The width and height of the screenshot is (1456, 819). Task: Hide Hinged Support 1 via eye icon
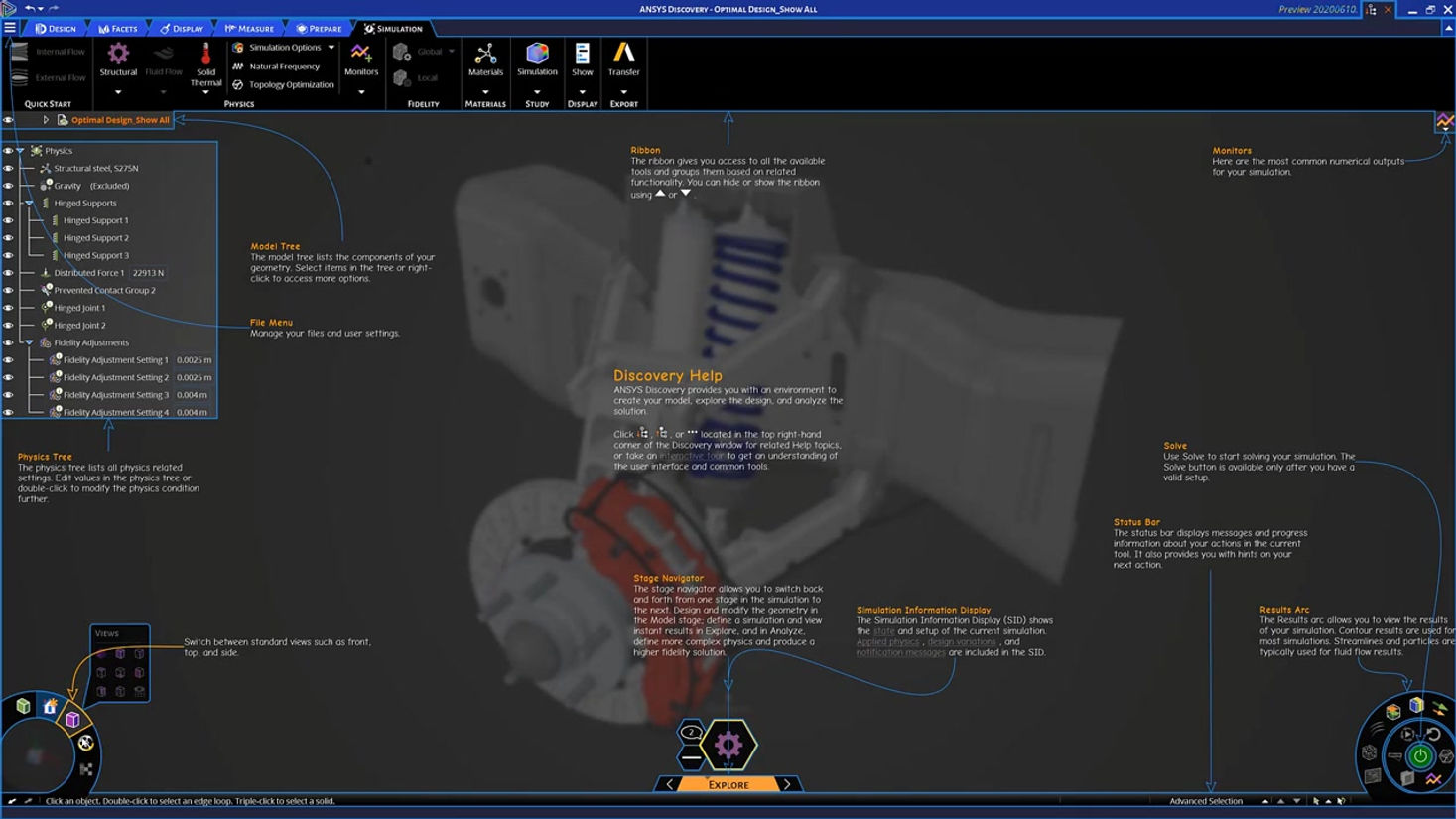point(8,220)
